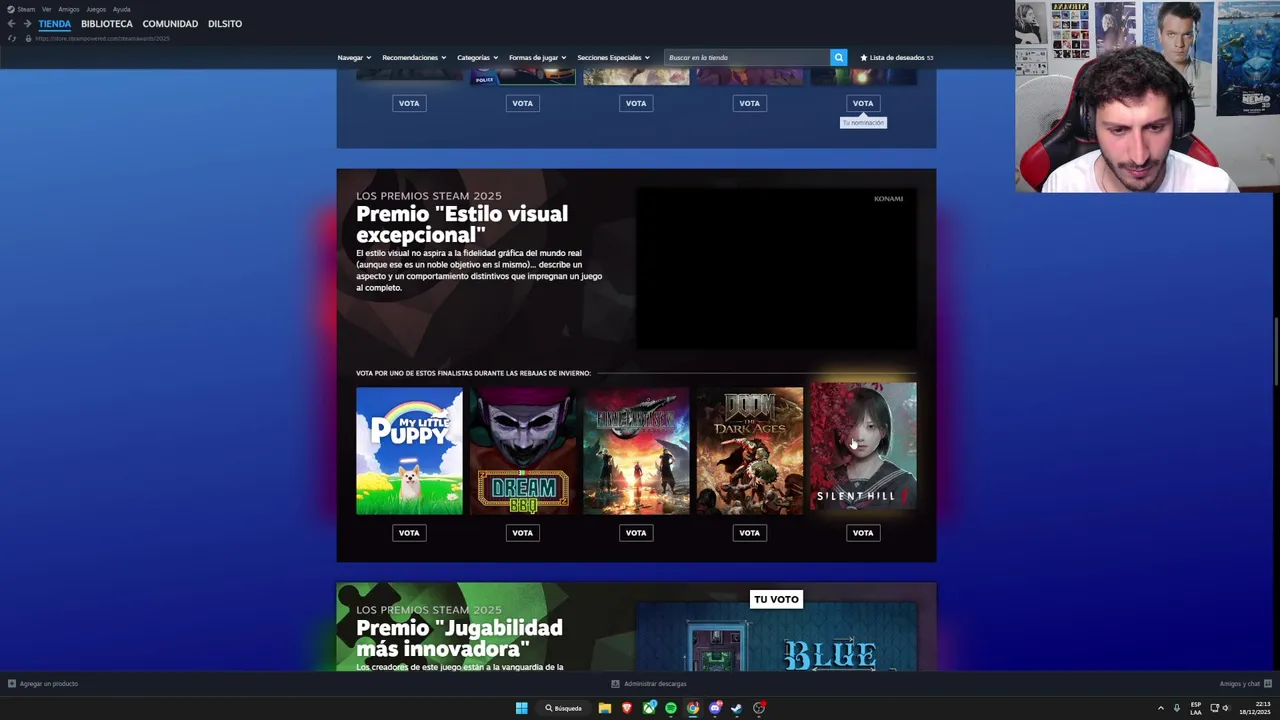
Task: Expand the Navegar dropdown
Action: pyautogui.click(x=354, y=57)
